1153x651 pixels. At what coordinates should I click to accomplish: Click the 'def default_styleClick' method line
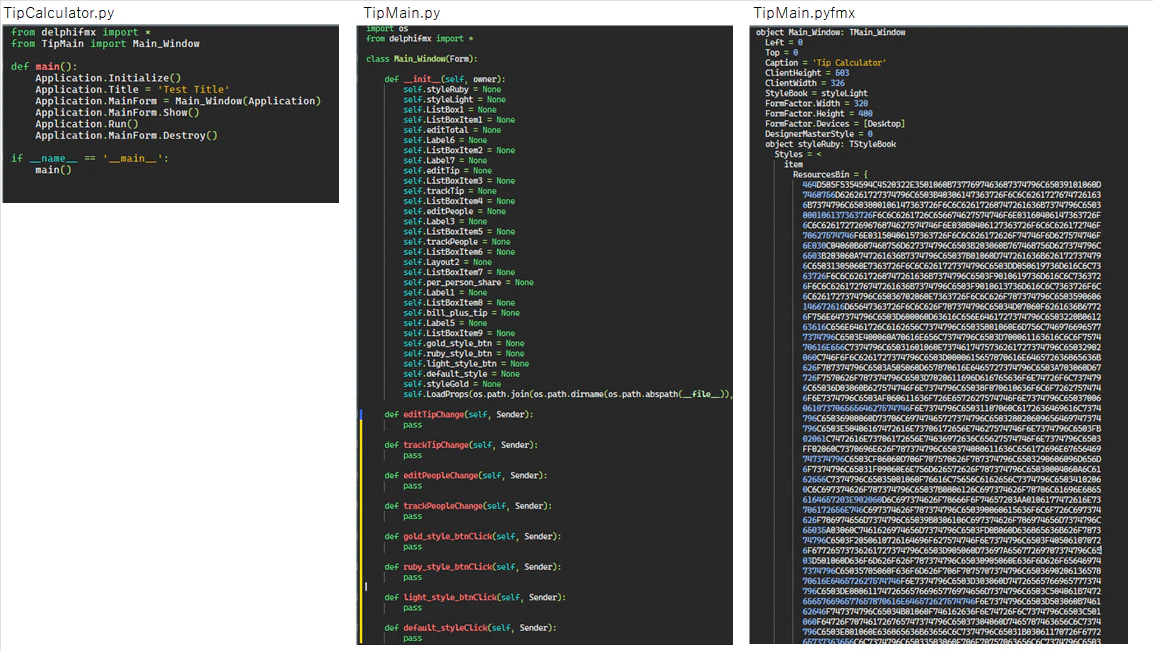pyautogui.click(x=471, y=628)
